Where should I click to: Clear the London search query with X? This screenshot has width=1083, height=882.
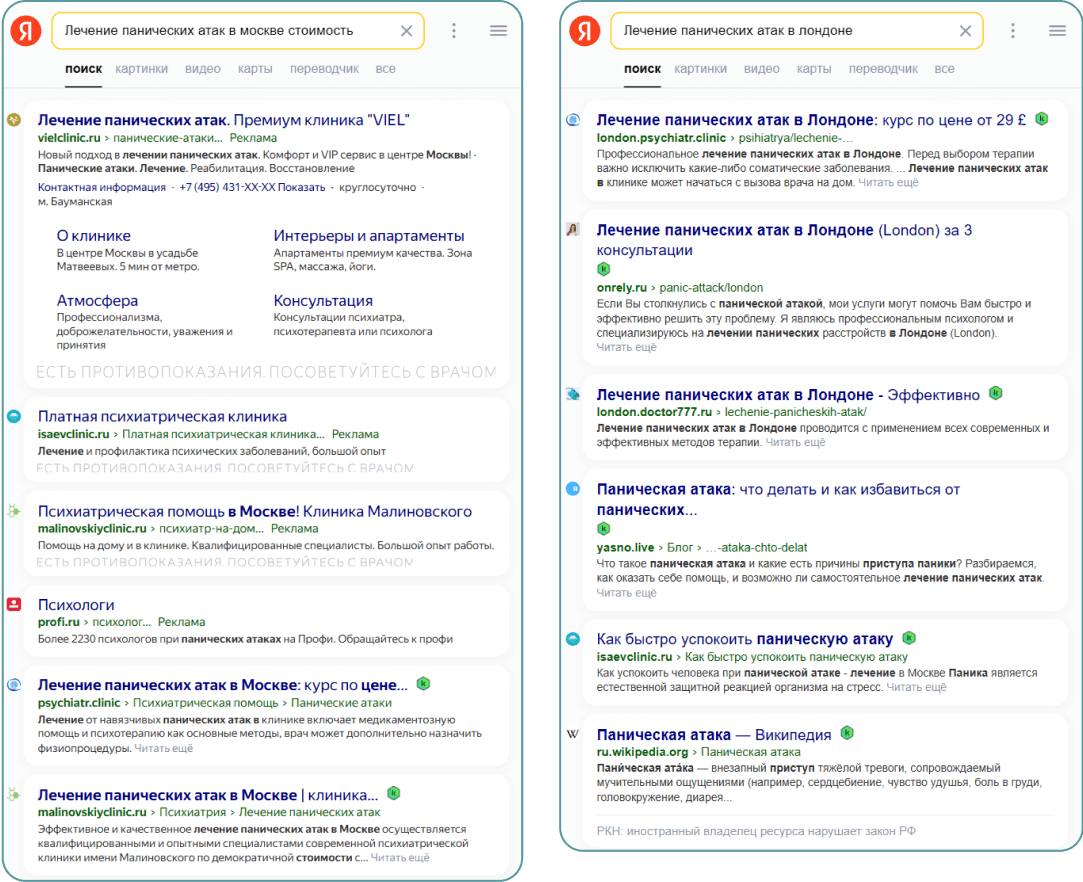click(965, 31)
